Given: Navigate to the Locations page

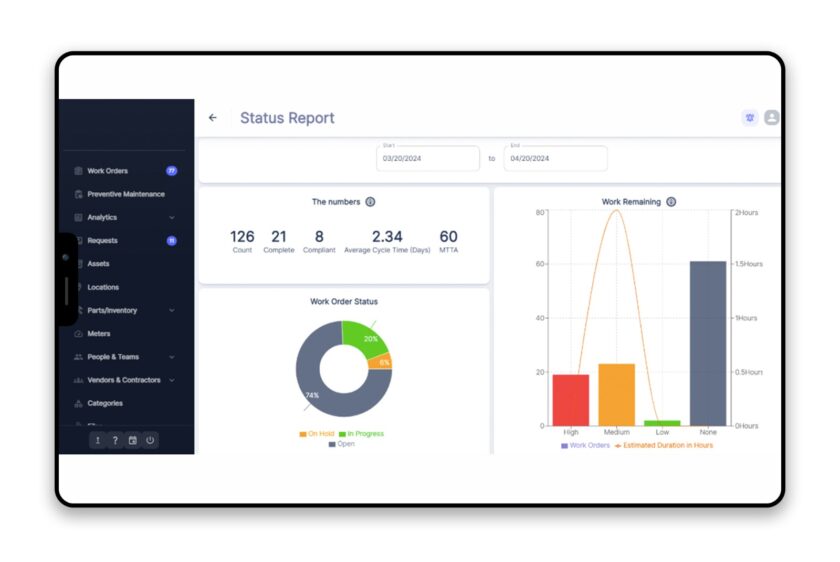Looking at the screenshot, I should [102, 287].
